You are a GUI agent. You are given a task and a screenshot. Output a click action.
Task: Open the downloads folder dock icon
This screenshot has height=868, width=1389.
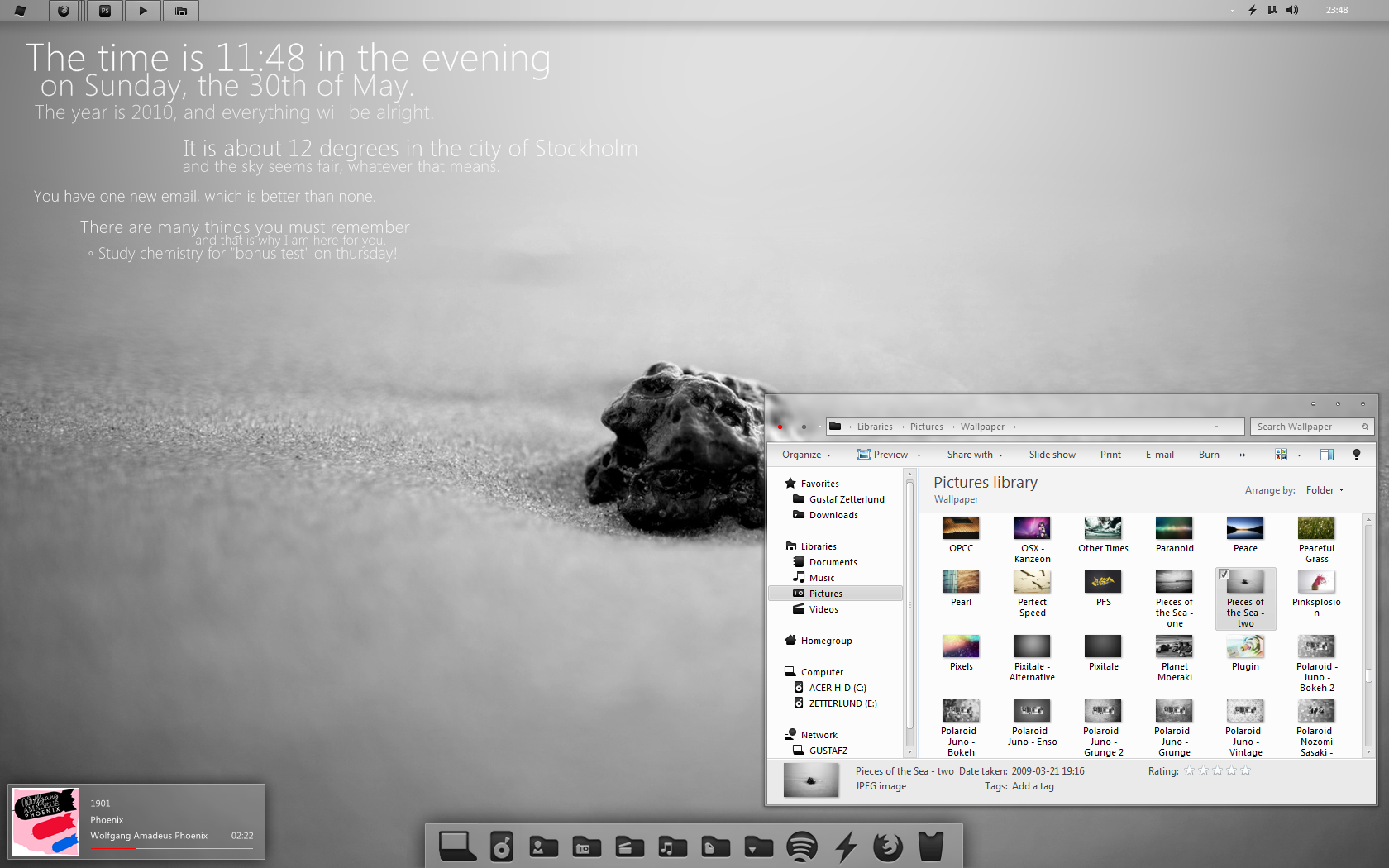pos(759,847)
